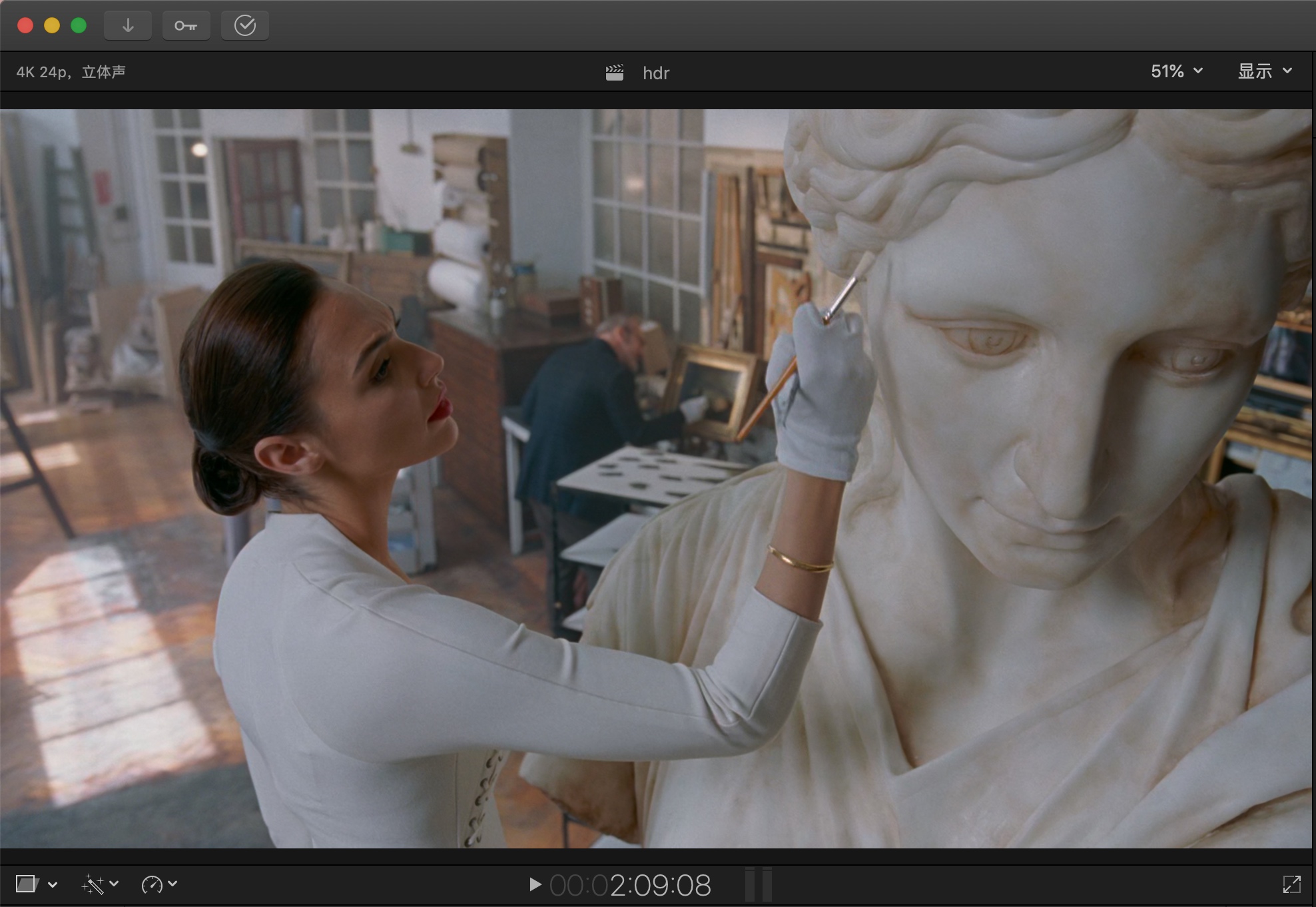The image size is (1316, 907).
Task: Click the hdr project name
Action: [655, 73]
